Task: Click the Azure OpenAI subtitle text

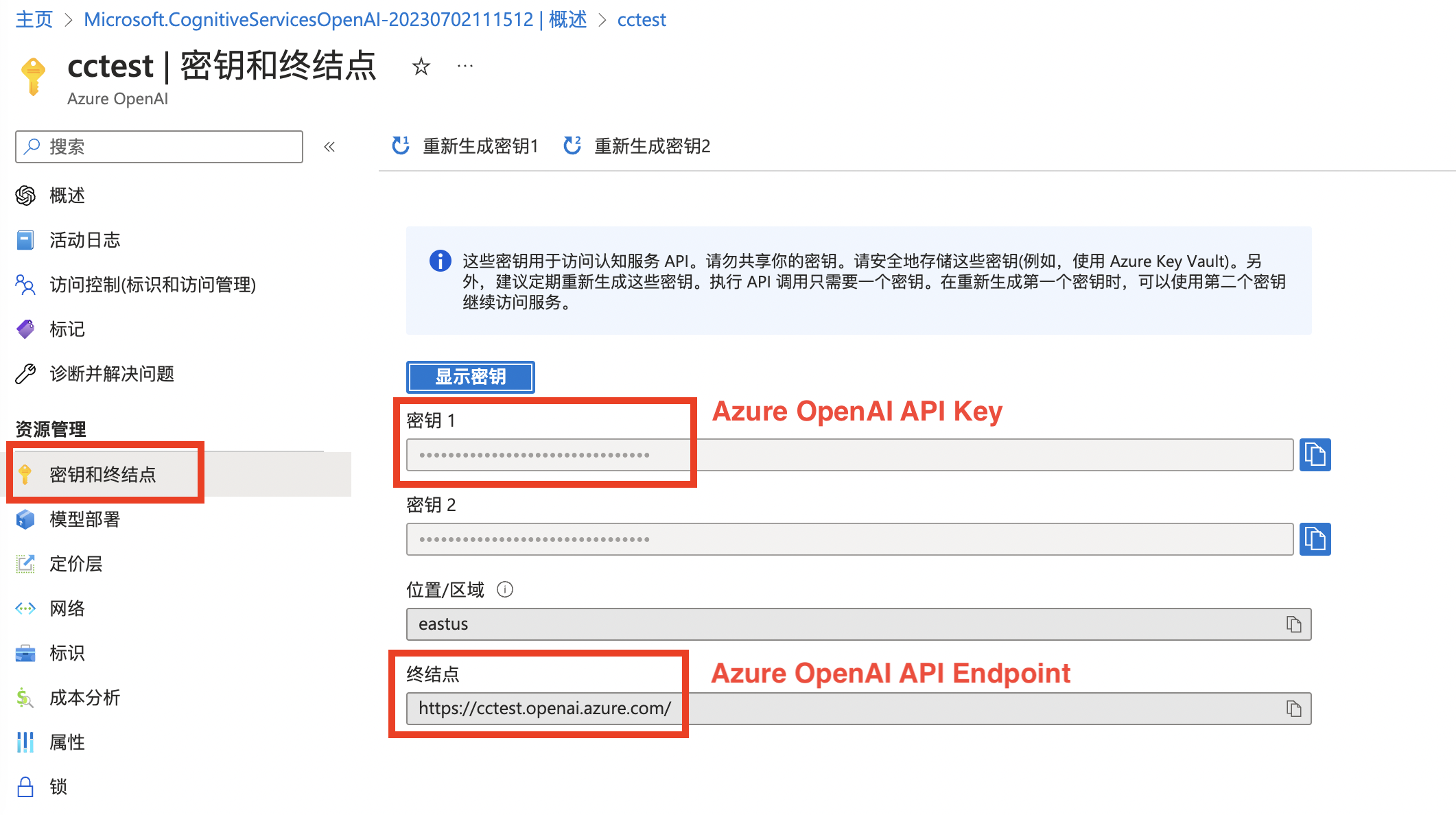Action: point(117,99)
